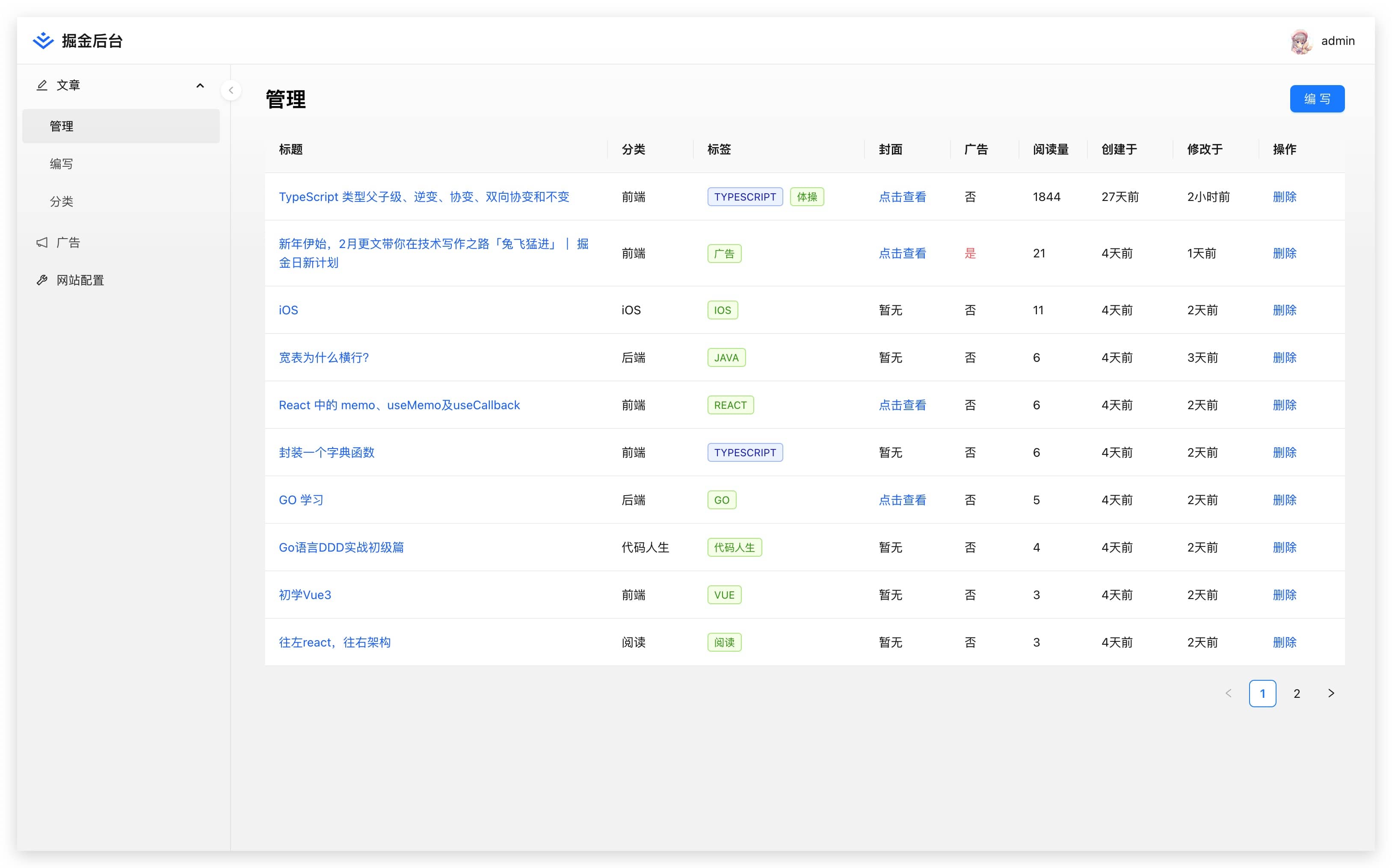The width and height of the screenshot is (1392, 868).
Task: Click the read count 1844
Action: tap(1046, 197)
